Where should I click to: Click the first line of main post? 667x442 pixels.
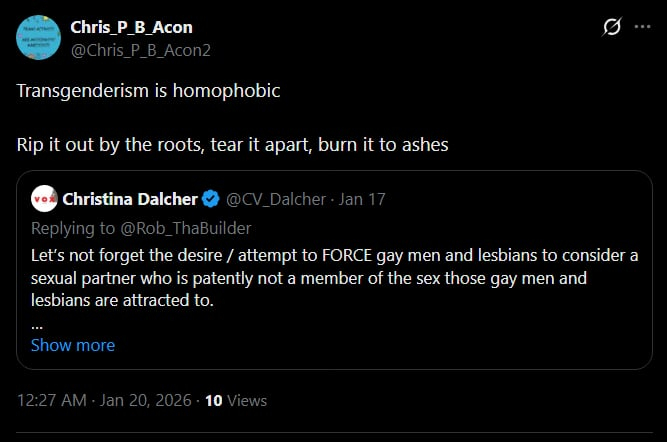148,90
